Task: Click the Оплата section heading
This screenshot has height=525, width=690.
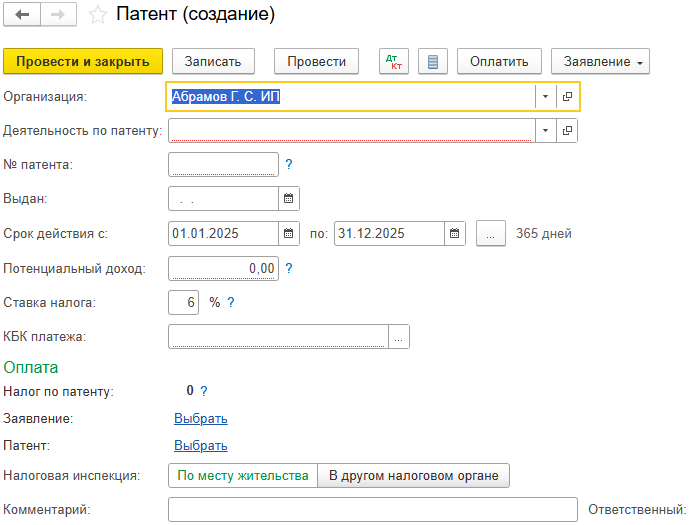Action: (x=31, y=367)
